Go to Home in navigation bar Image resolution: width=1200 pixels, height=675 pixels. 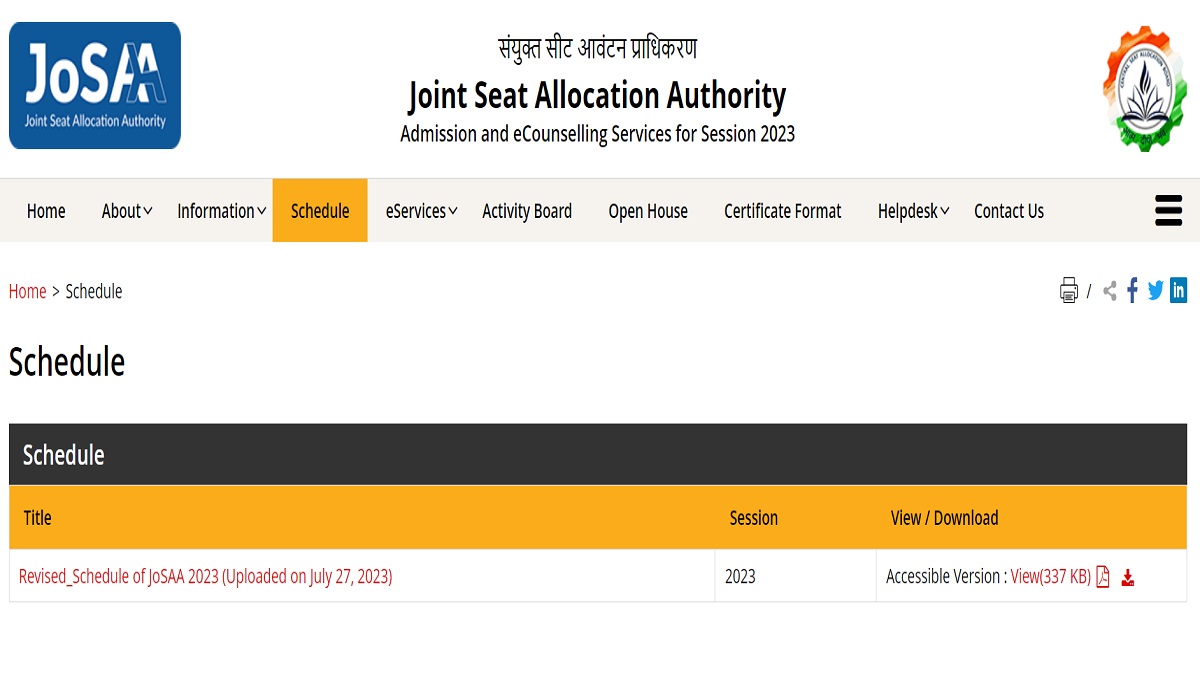[x=46, y=211]
